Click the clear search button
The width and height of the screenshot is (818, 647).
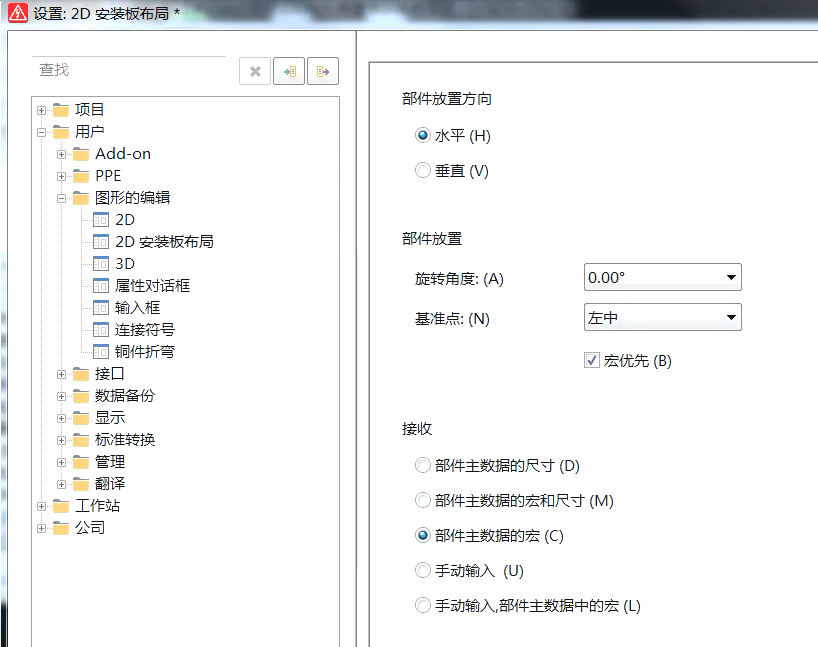pos(255,70)
